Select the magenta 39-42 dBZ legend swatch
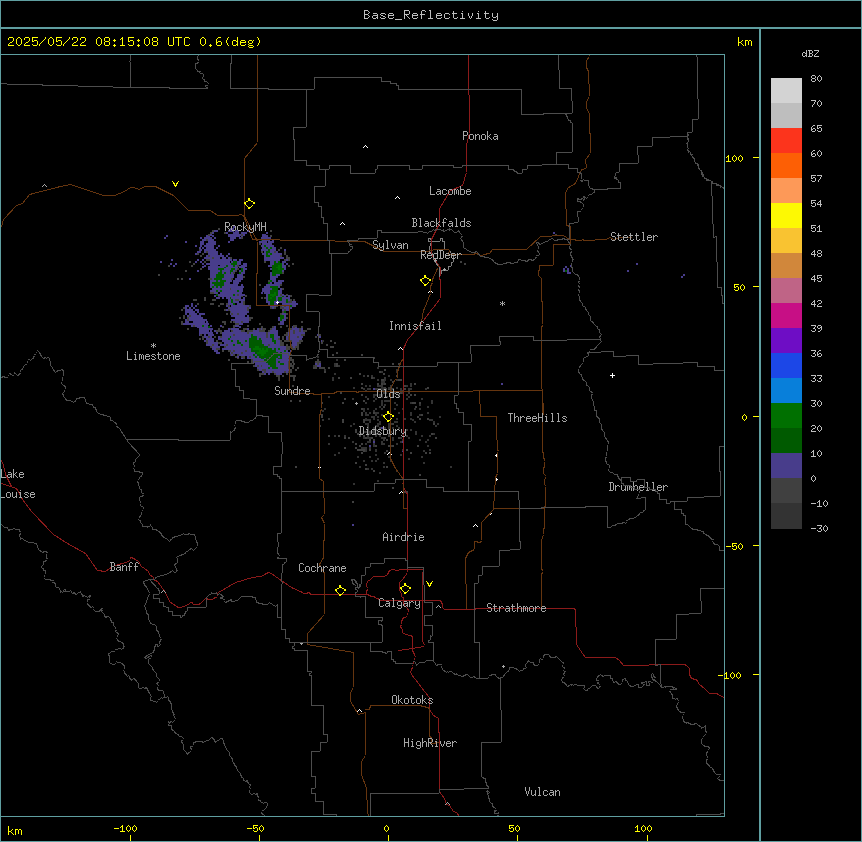Image resolution: width=862 pixels, height=842 pixels. click(x=786, y=315)
